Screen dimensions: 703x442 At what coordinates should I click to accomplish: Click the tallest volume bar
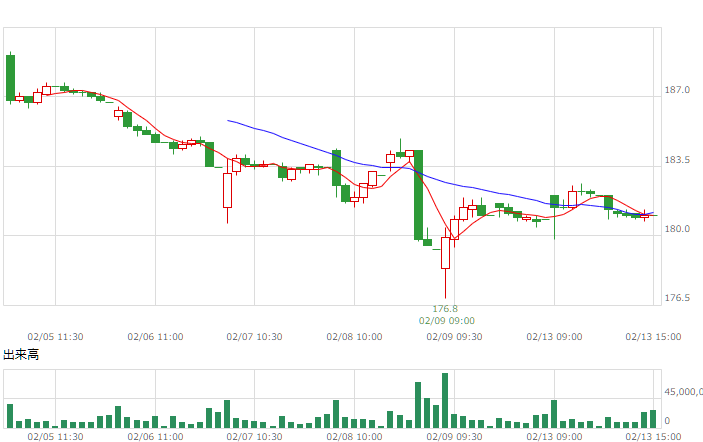[x=445, y=400]
